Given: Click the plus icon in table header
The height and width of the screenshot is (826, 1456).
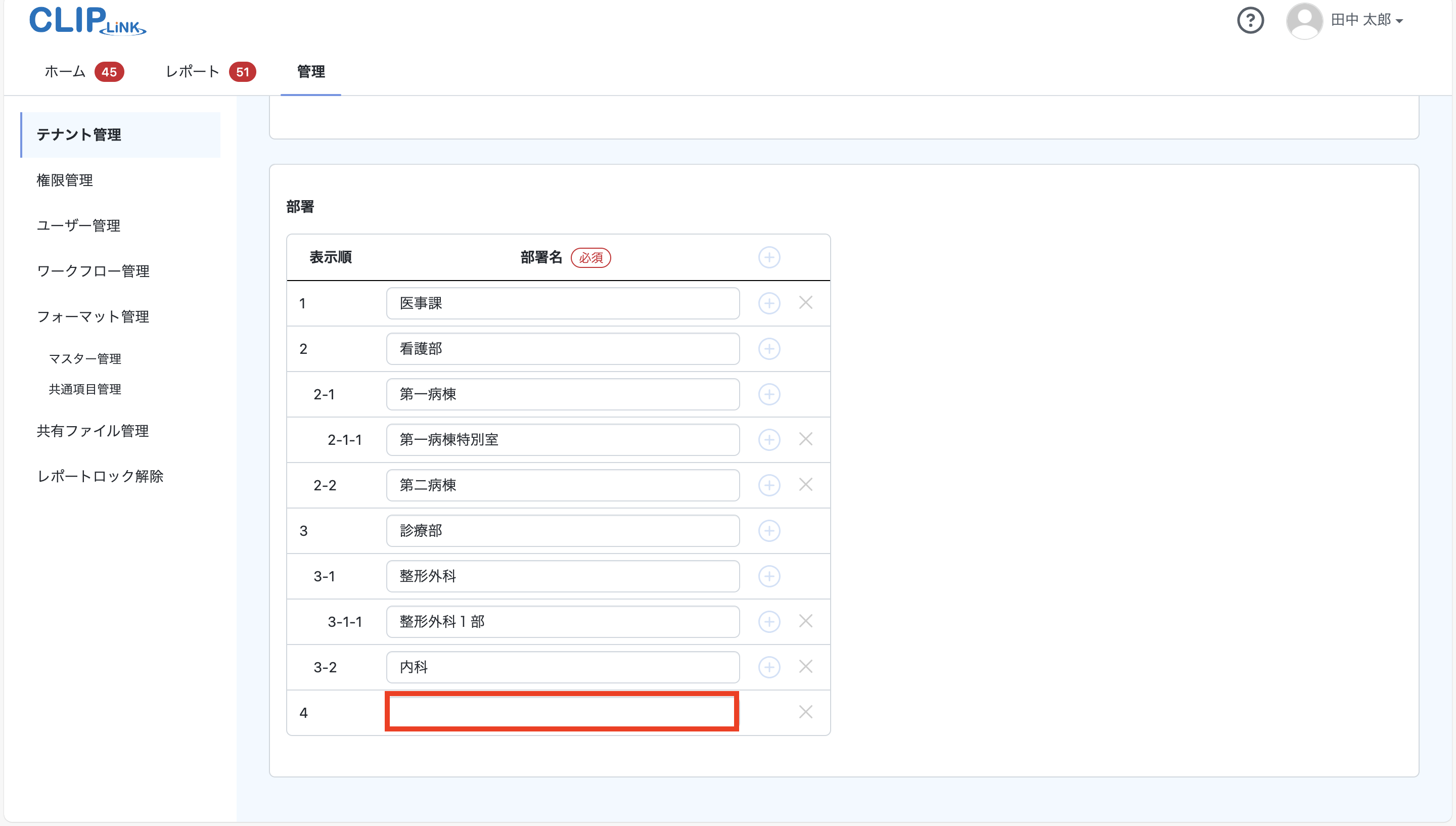Looking at the screenshot, I should tap(769, 258).
